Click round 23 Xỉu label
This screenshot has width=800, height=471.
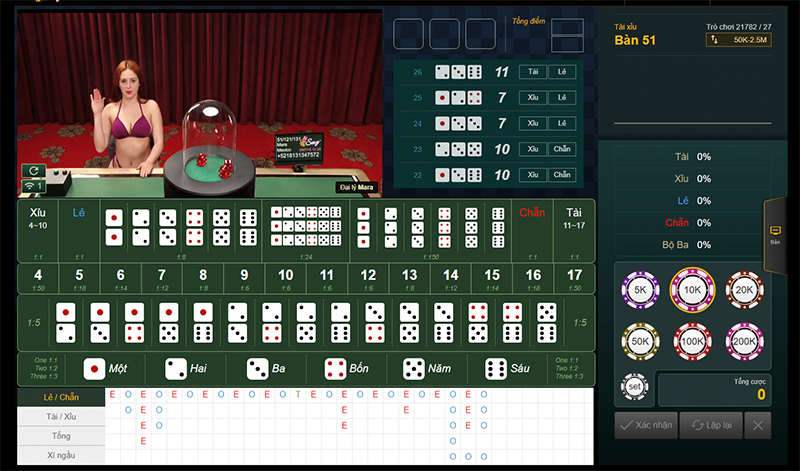tap(533, 149)
